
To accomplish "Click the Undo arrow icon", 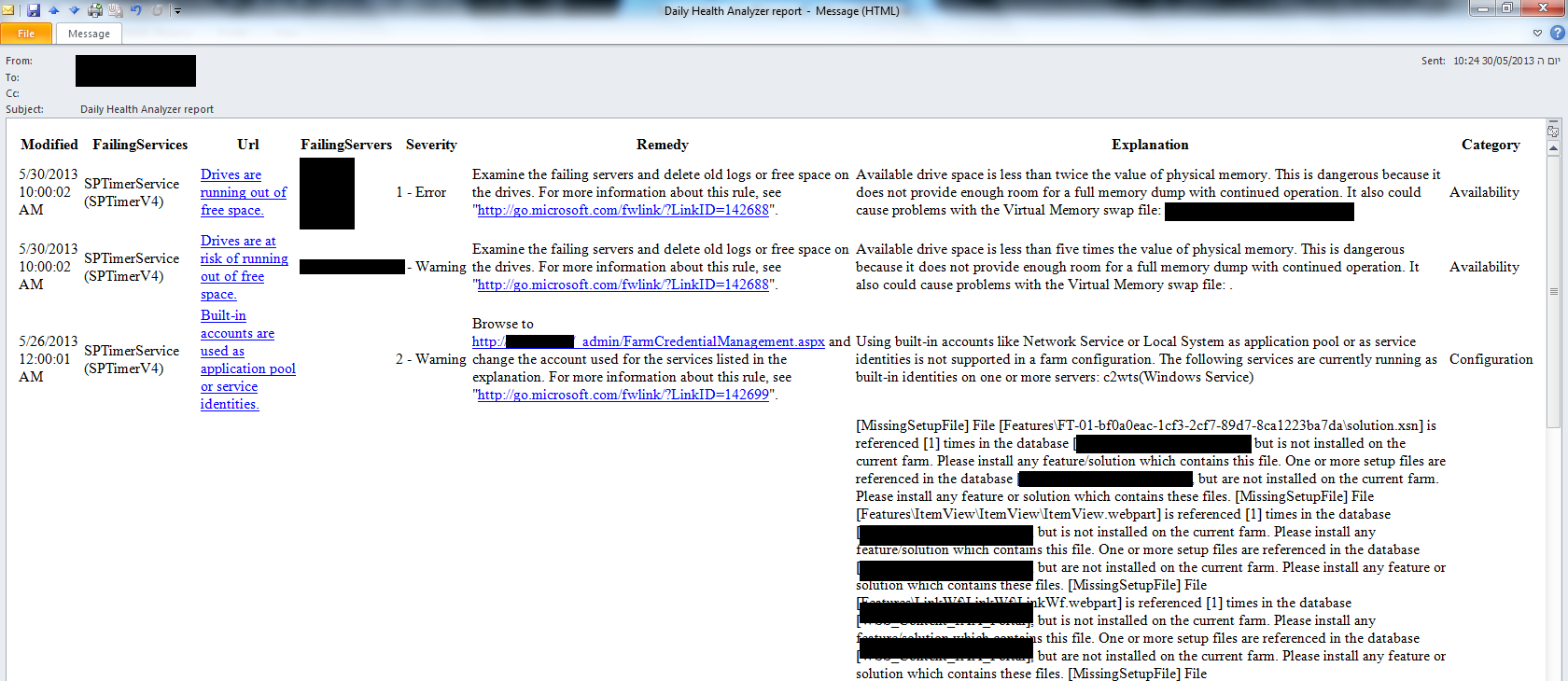I will tap(136, 10).
